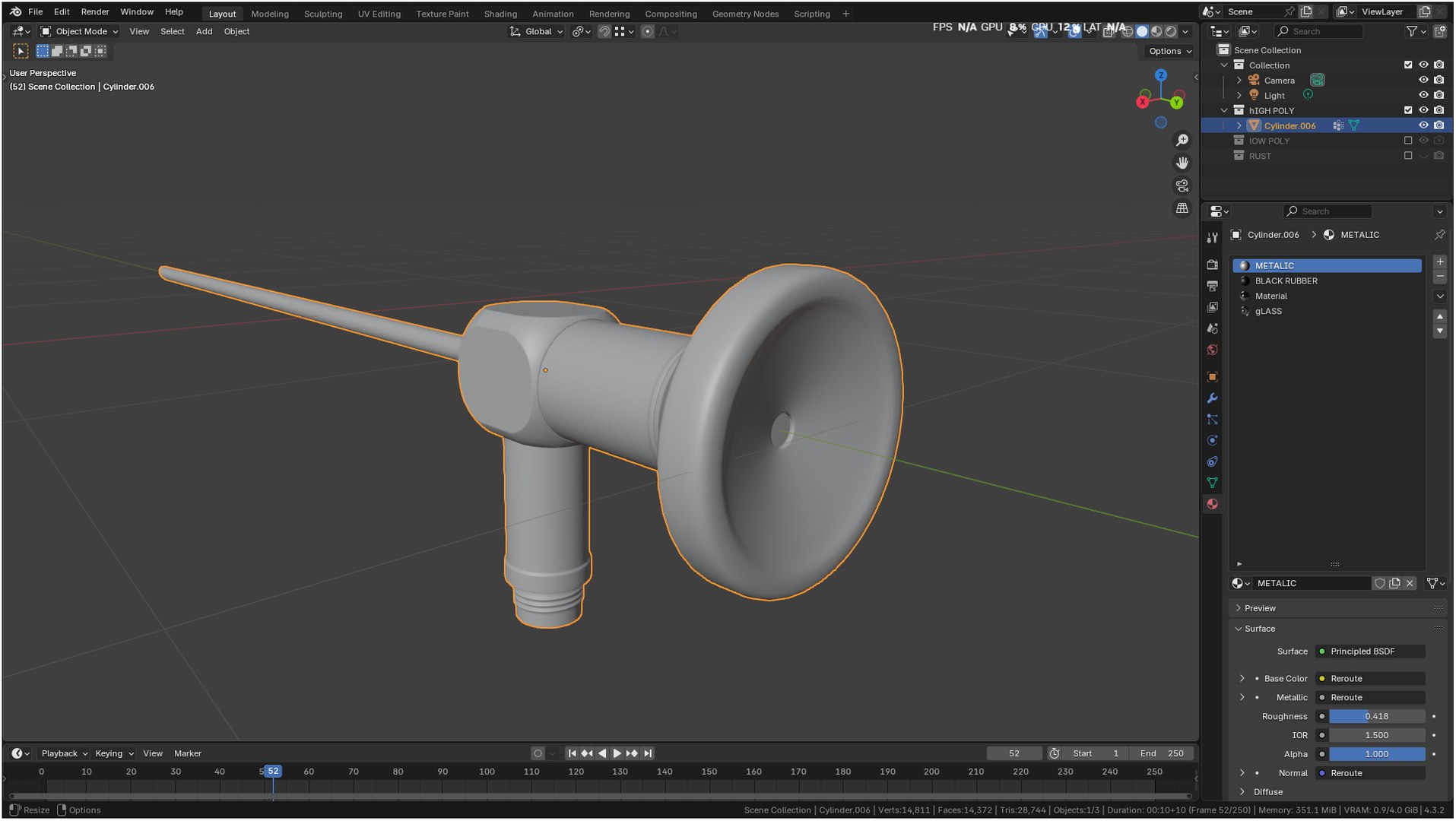Enable the RUST collection checkbox

tap(1408, 156)
